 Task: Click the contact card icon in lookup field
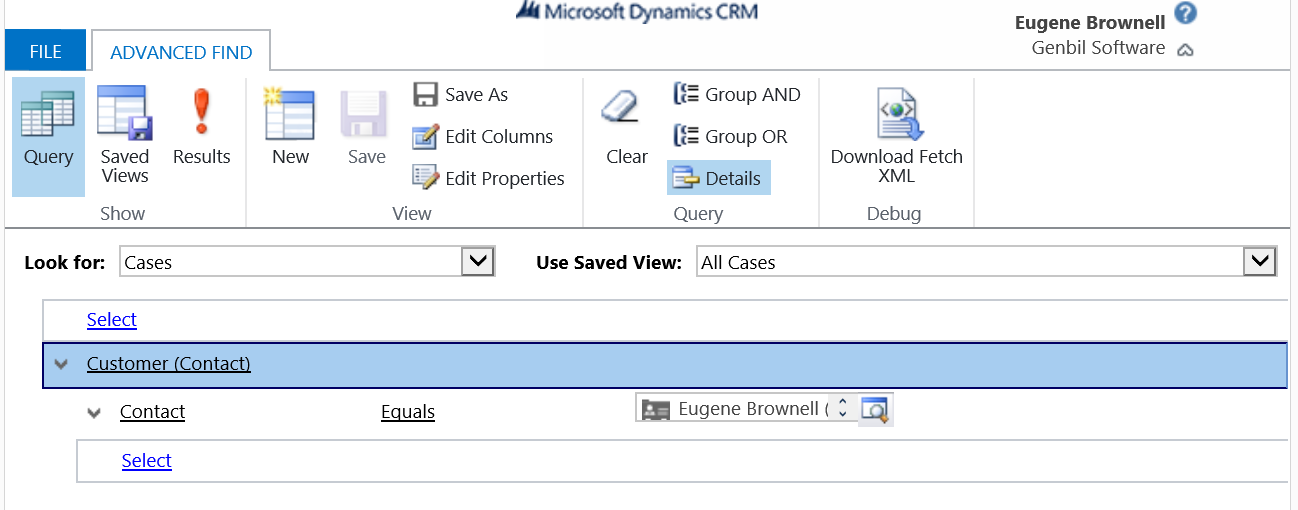655,409
